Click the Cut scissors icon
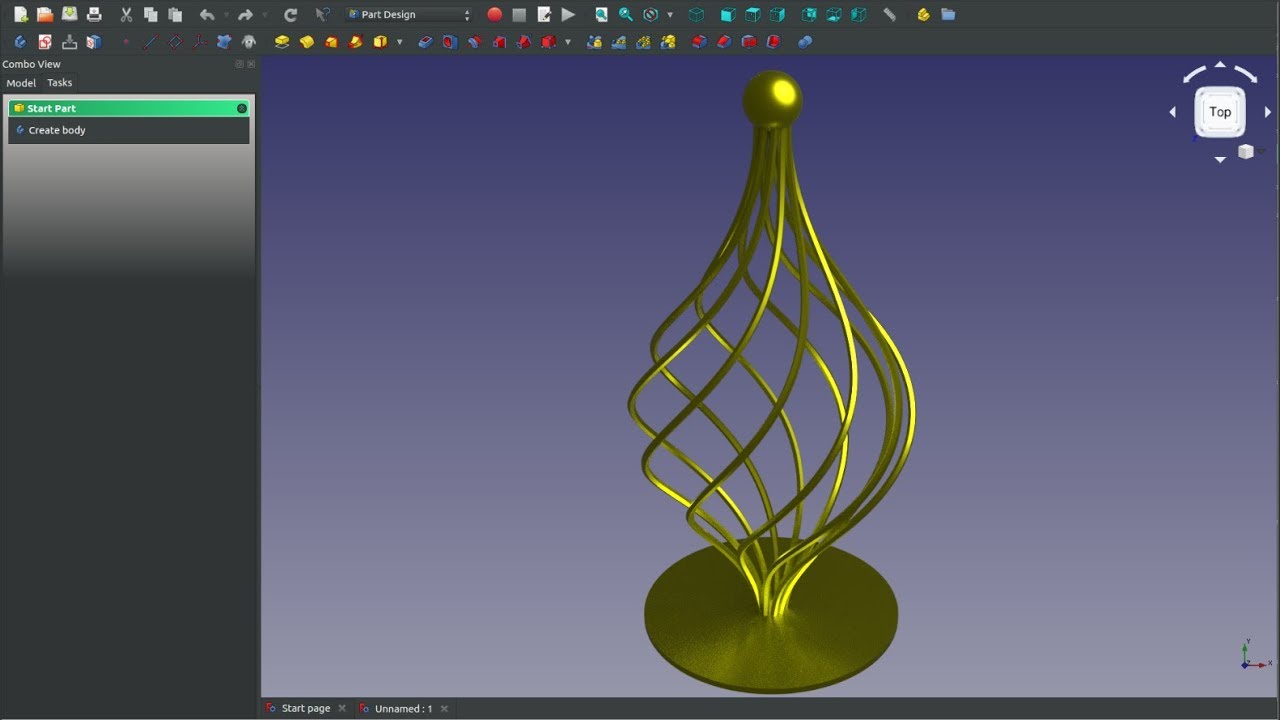Image resolution: width=1280 pixels, height=720 pixels. click(x=126, y=15)
